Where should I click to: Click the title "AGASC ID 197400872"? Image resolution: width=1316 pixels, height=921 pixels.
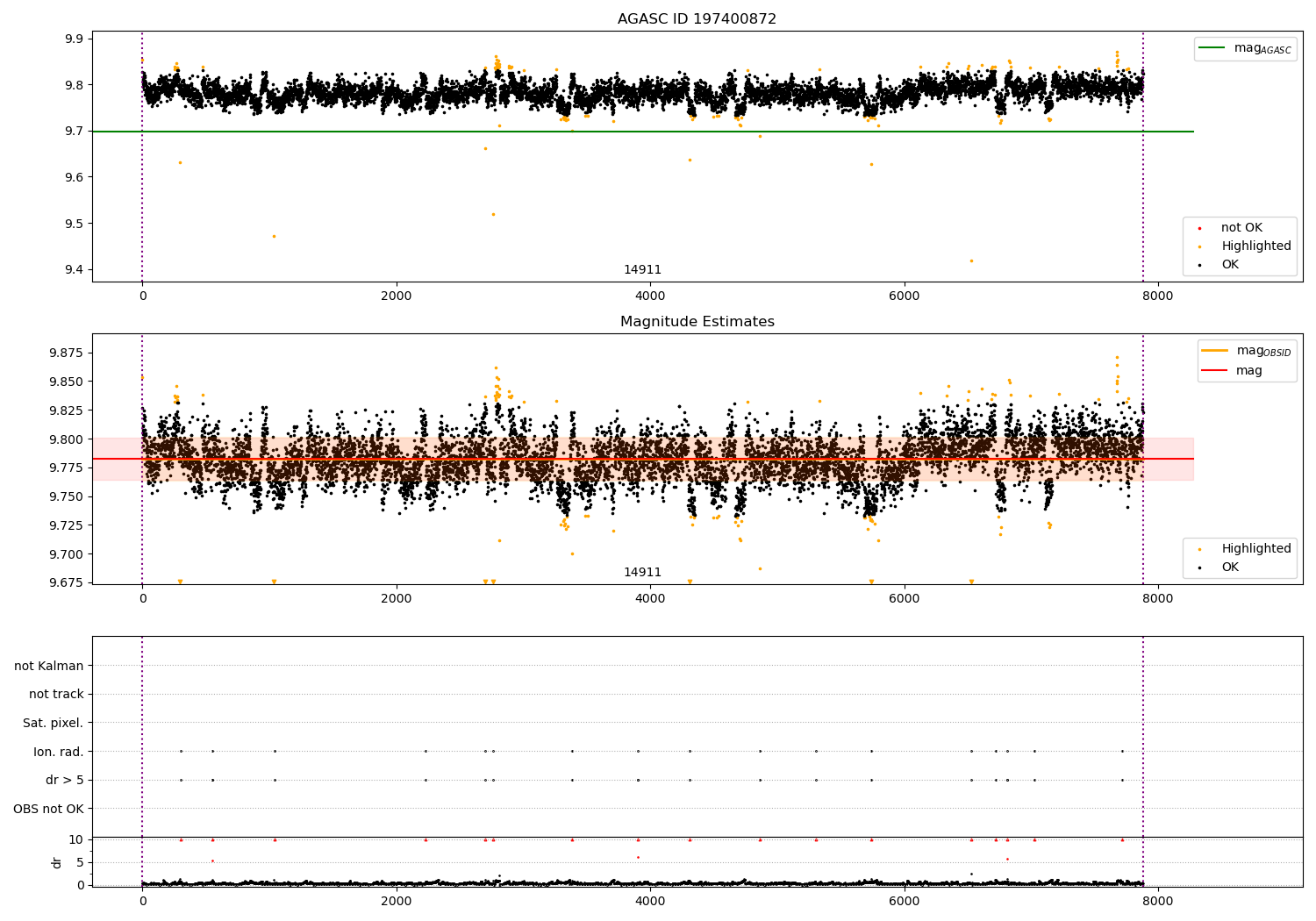pyautogui.click(x=697, y=18)
